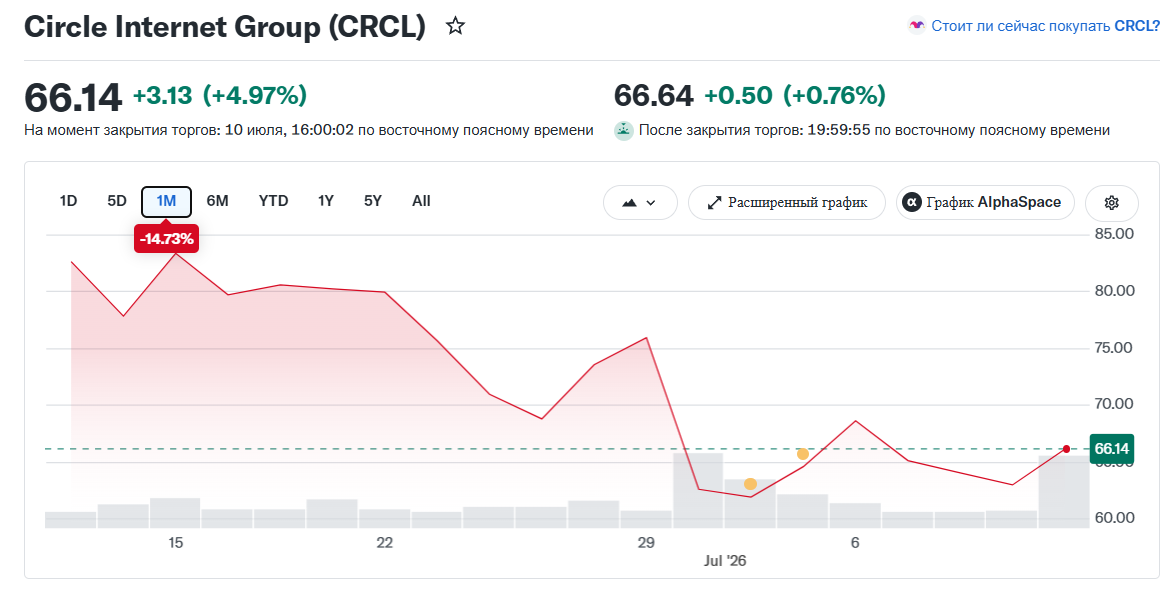Open chart type dropdown with mountain icon
This screenshot has height=590, width=1176.
pyautogui.click(x=640, y=202)
